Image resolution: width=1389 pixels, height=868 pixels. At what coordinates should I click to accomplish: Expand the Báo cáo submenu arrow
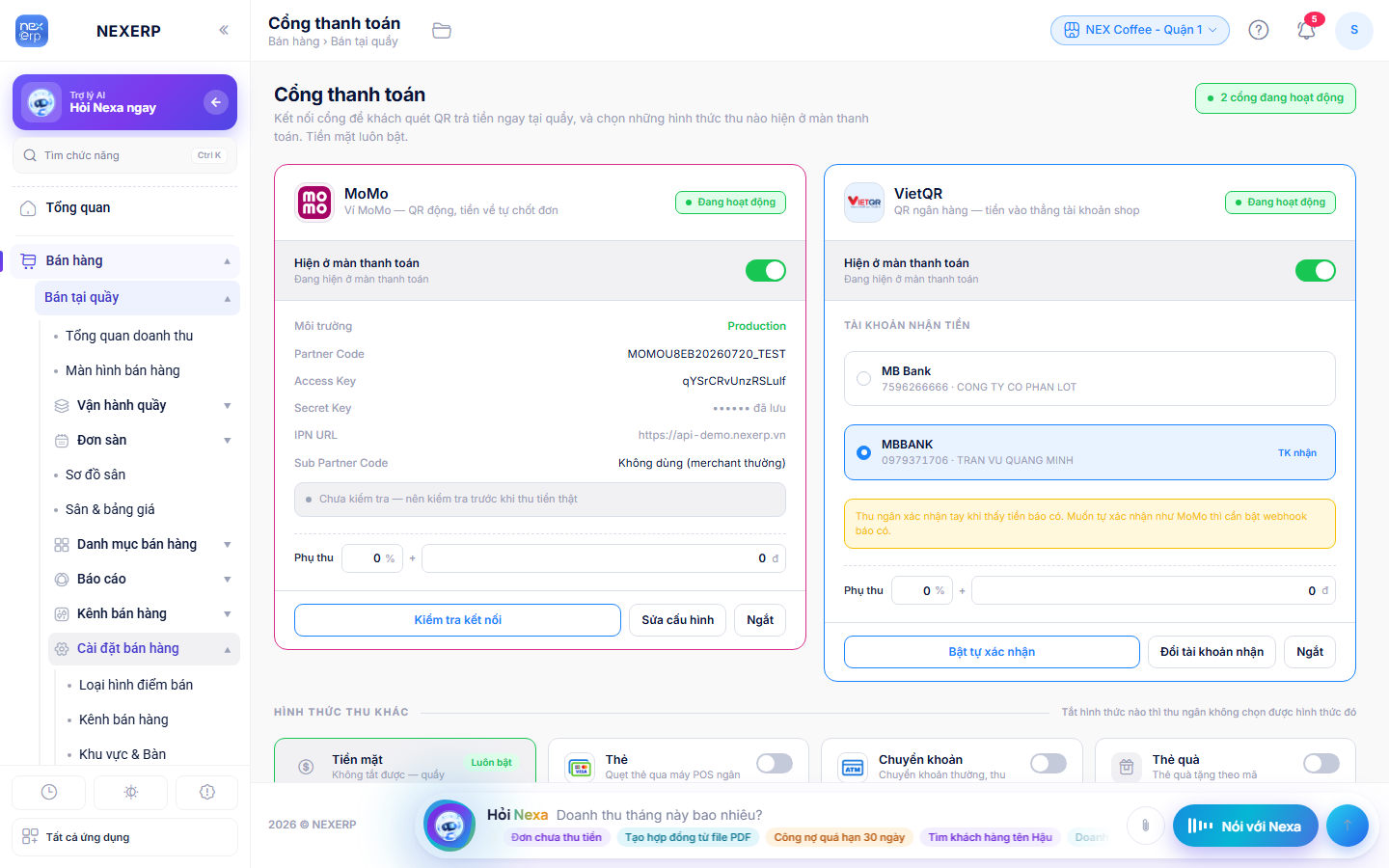pos(228,580)
